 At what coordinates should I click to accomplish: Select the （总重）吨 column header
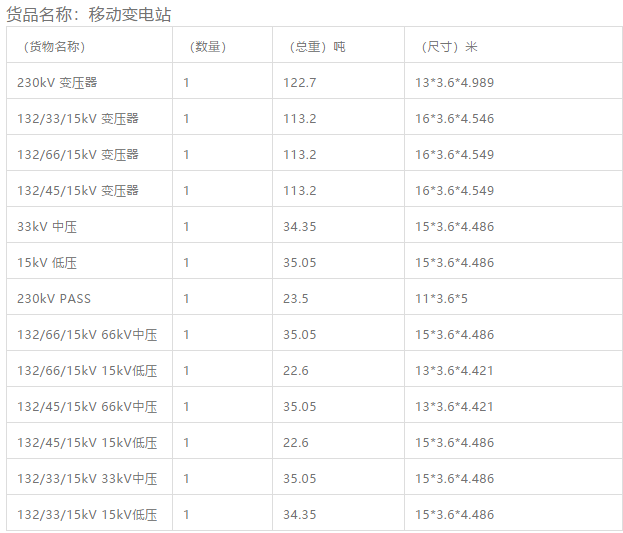[x=314, y=47]
